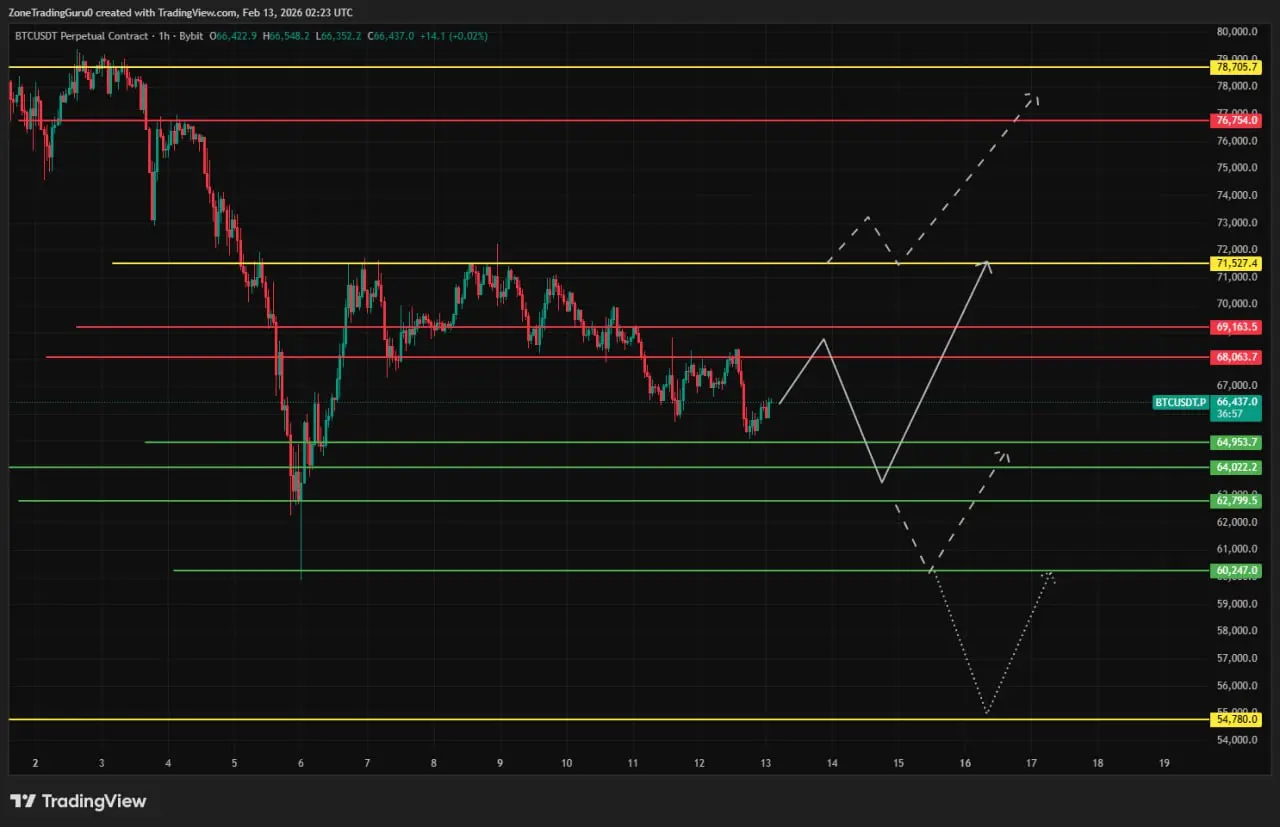Click the BTCUSDT.P symbol tag on price scale
1280x827 pixels.
point(1180,402)
